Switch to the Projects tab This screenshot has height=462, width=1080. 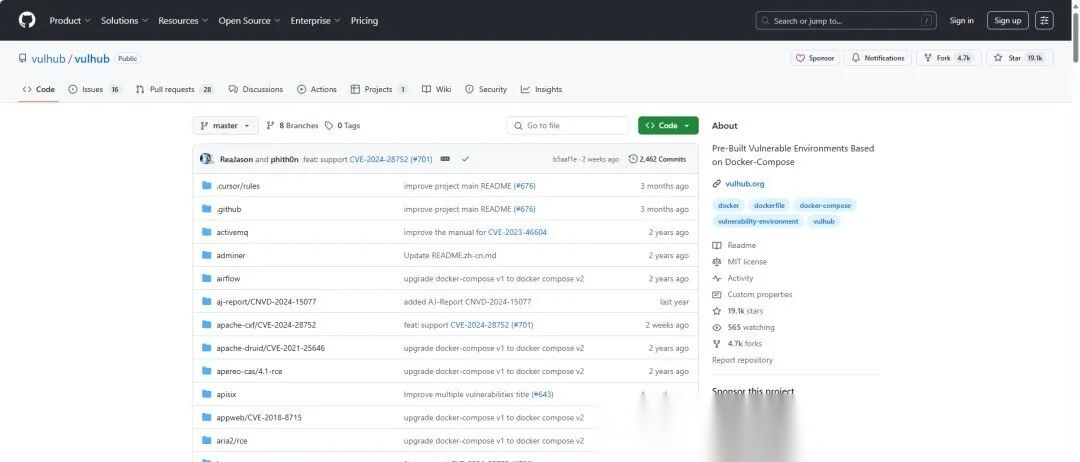[x=379, y=90]
